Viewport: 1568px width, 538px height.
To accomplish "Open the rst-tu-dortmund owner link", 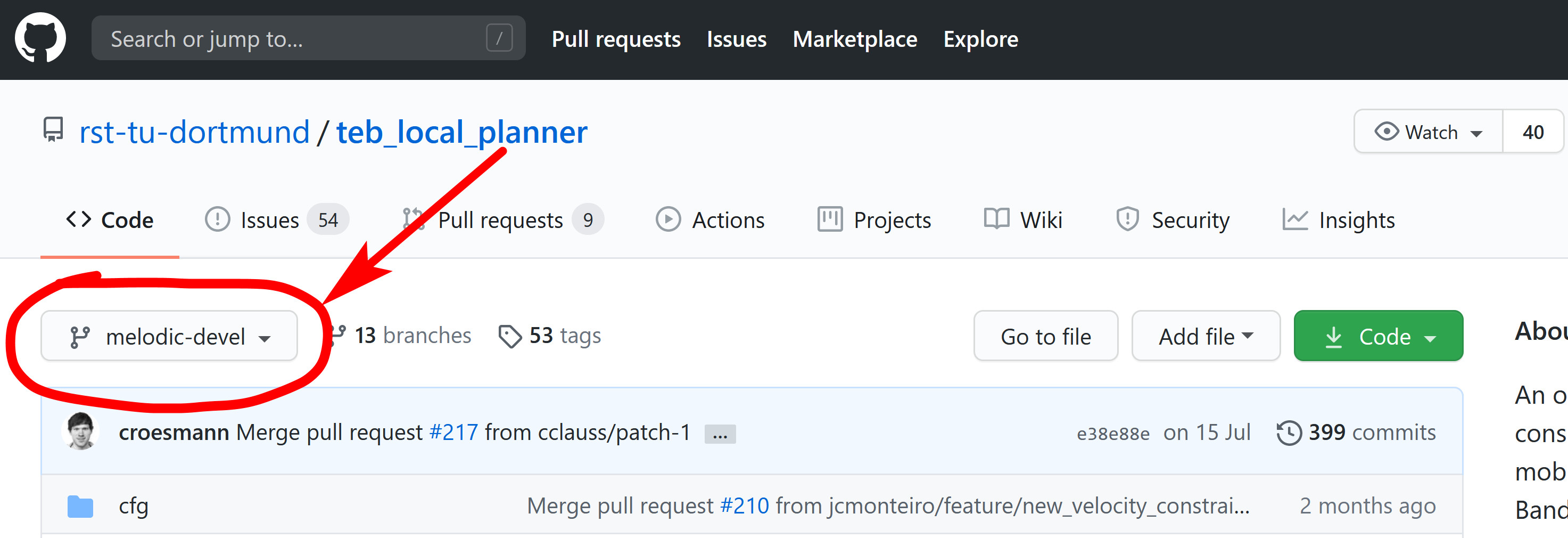I will [x=195, y=132].
